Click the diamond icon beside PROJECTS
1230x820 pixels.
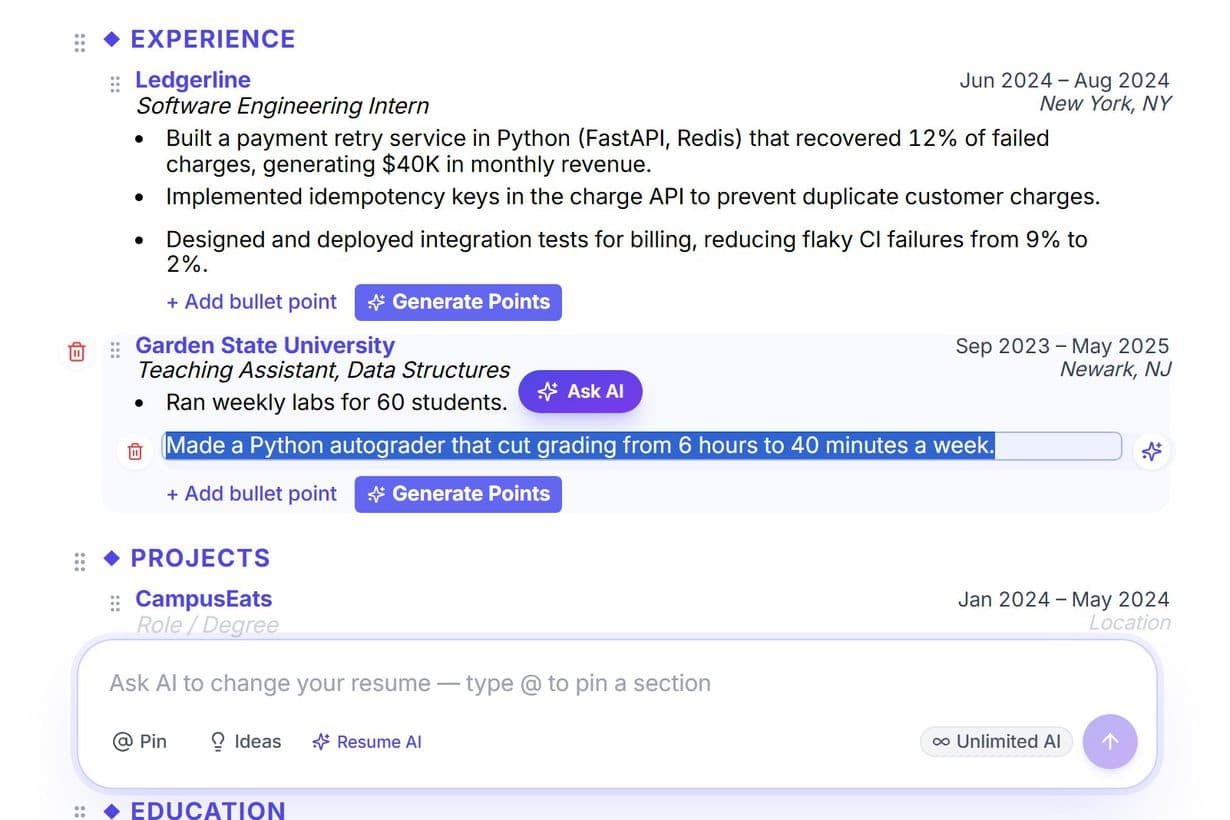[112, 557]
